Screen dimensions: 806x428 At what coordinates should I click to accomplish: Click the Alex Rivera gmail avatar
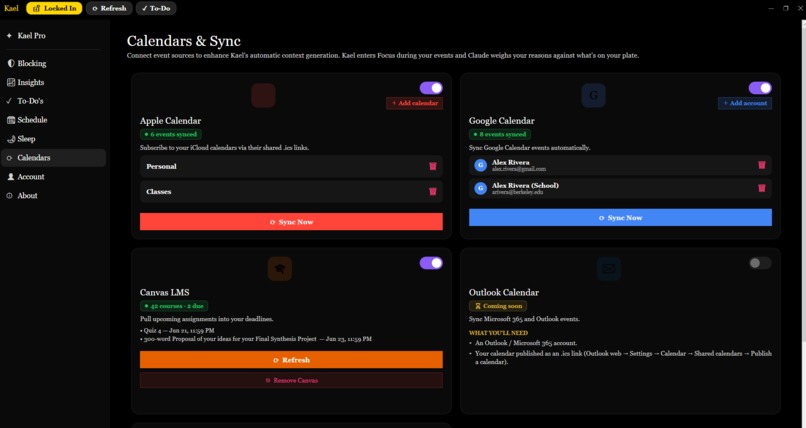coord(481,165)
